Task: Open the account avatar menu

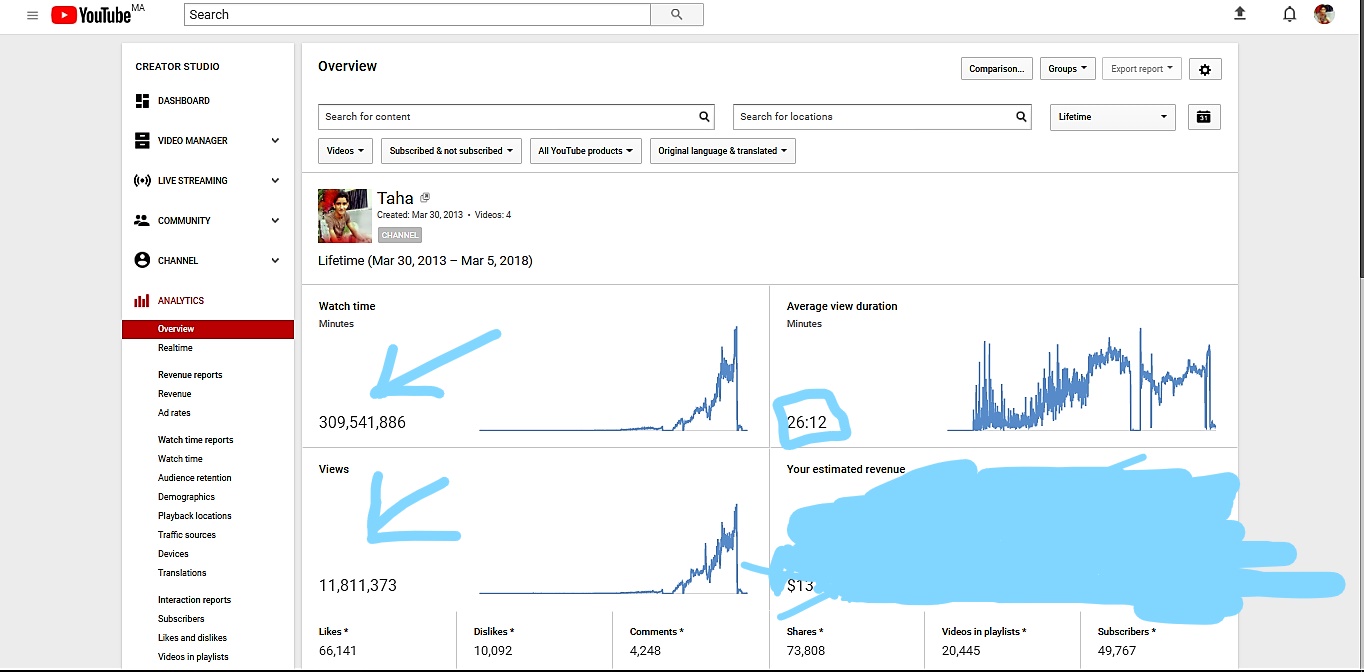Action: coord(1324,14)
